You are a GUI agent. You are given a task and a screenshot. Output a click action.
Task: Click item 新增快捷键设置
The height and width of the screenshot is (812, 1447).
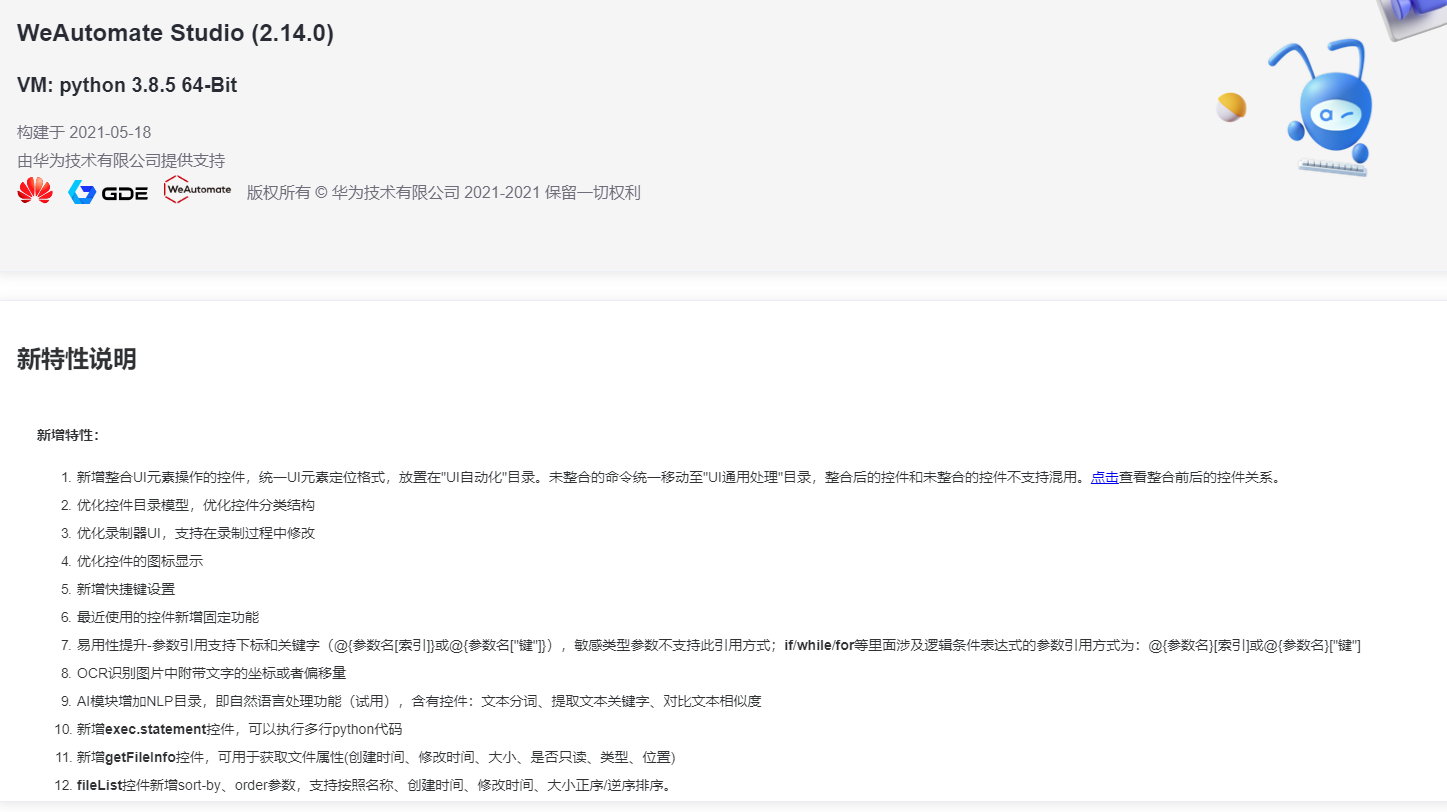tap(126, 589)
